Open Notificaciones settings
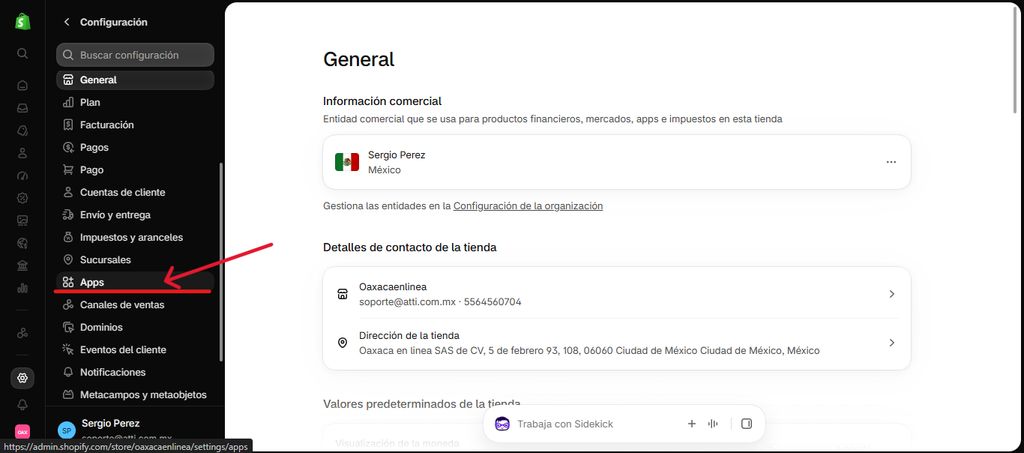Viewport: 1024px width, 453px height. pyautogui.click(x=135, y=372)
